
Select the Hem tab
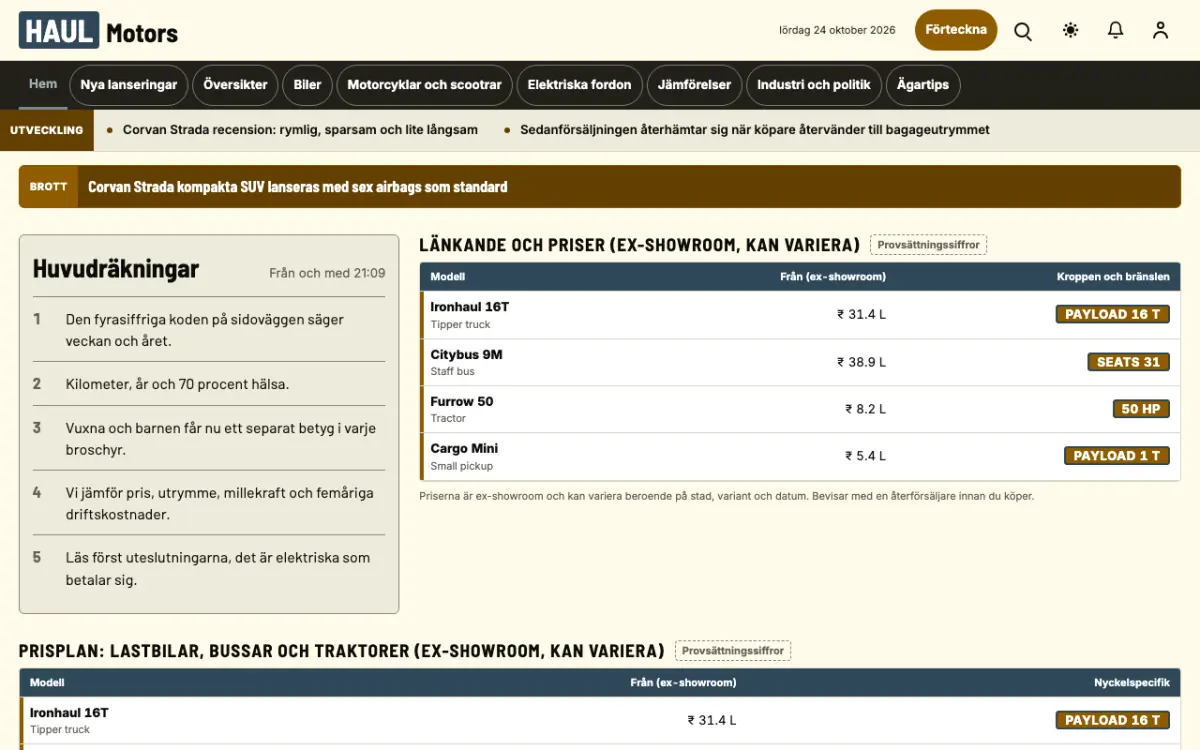click(43, 84)
